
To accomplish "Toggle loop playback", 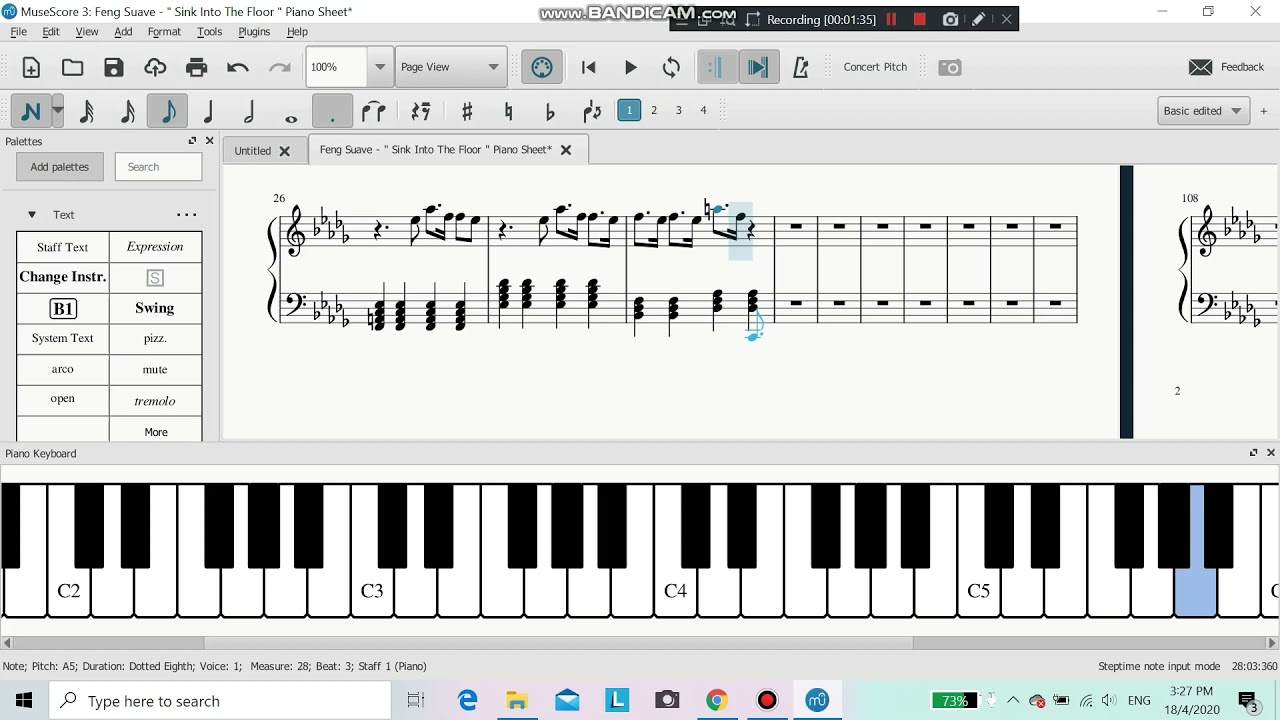I will coord(672,68).
